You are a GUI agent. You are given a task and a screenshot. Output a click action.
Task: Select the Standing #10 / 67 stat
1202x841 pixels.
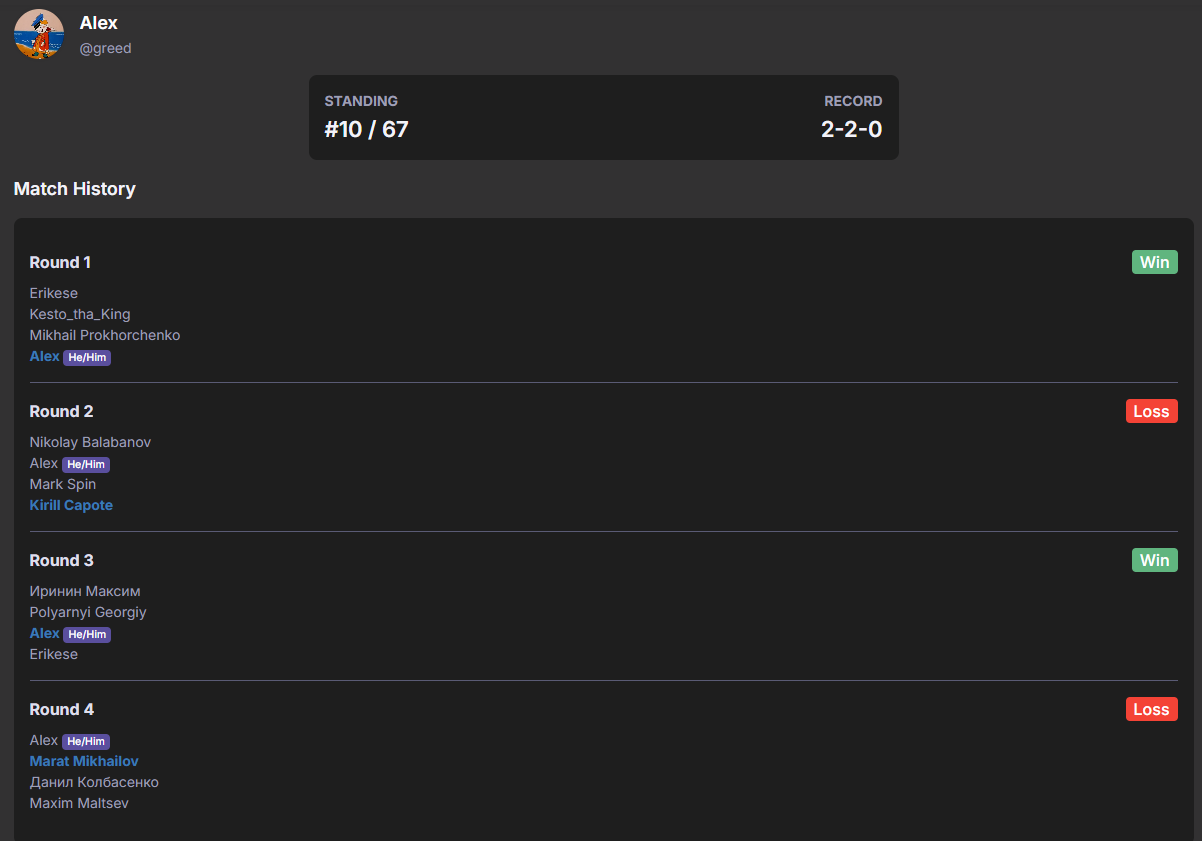(x=366, y=129)
